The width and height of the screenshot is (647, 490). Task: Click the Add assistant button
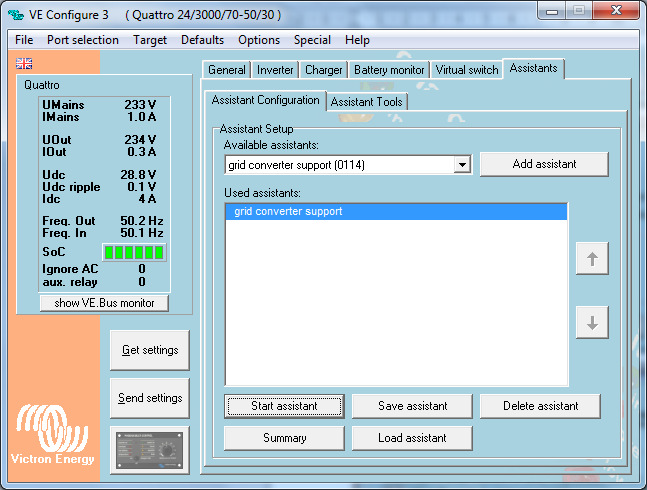tap(544, 164)
